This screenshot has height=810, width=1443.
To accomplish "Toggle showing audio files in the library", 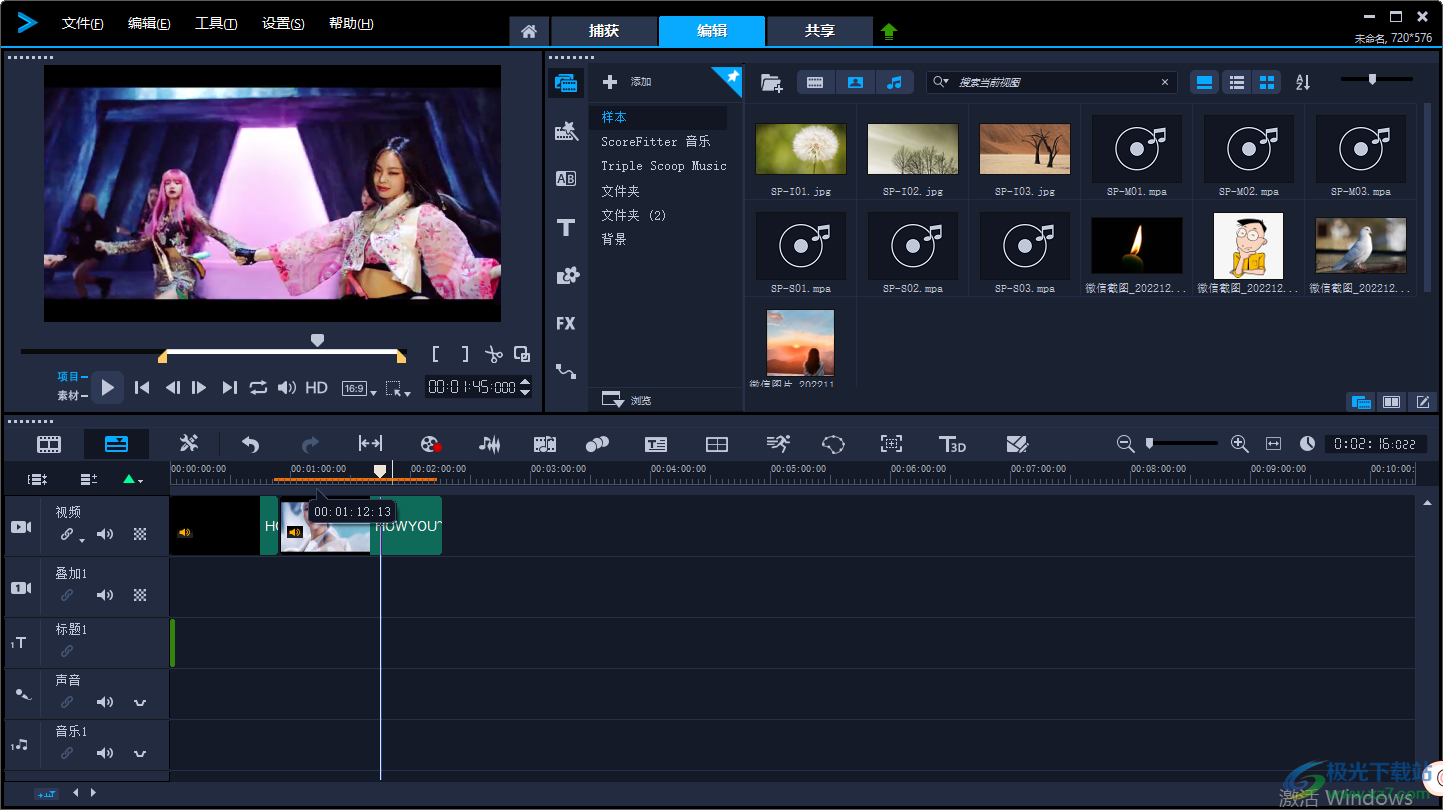I will (x=894, y=83).
